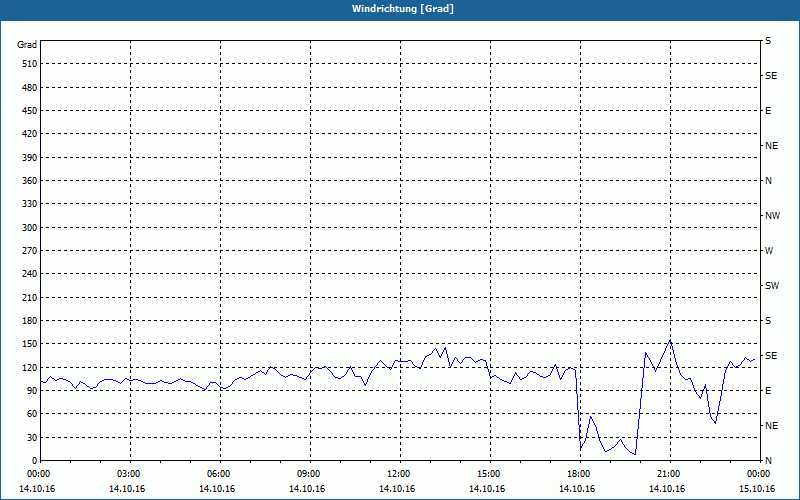Select the 240 degree axis label

click(30, 274)
